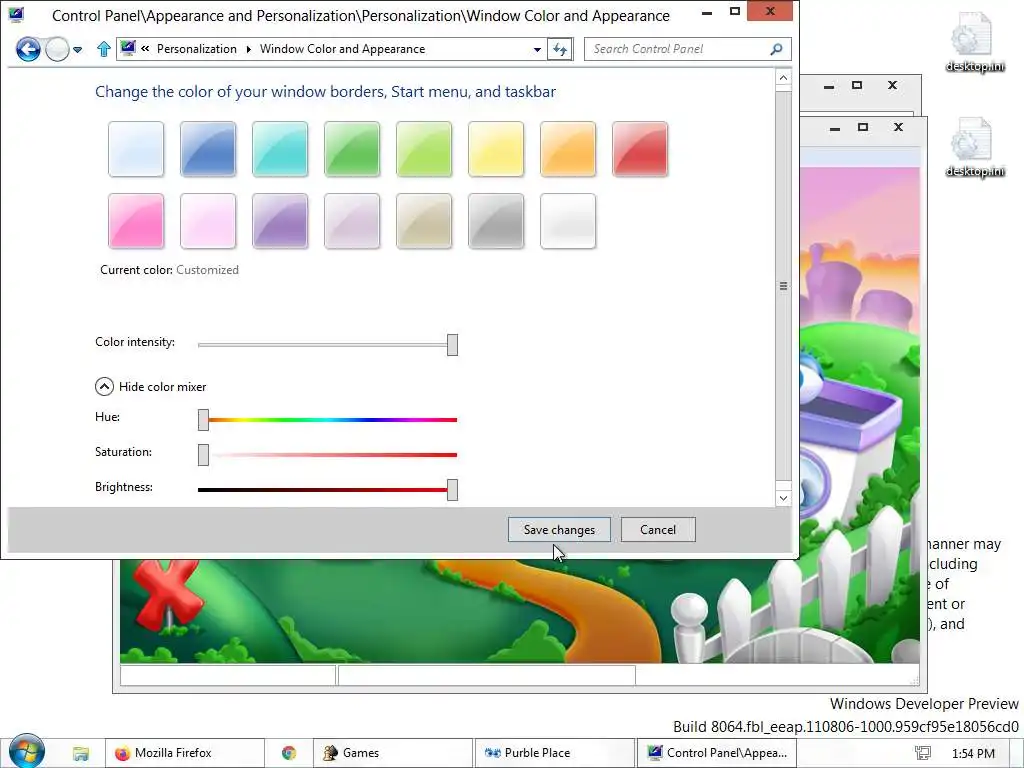Screen dimensions: 1024x768
Task: Pick the gray color swatch
Action: (x=496, y=221)
